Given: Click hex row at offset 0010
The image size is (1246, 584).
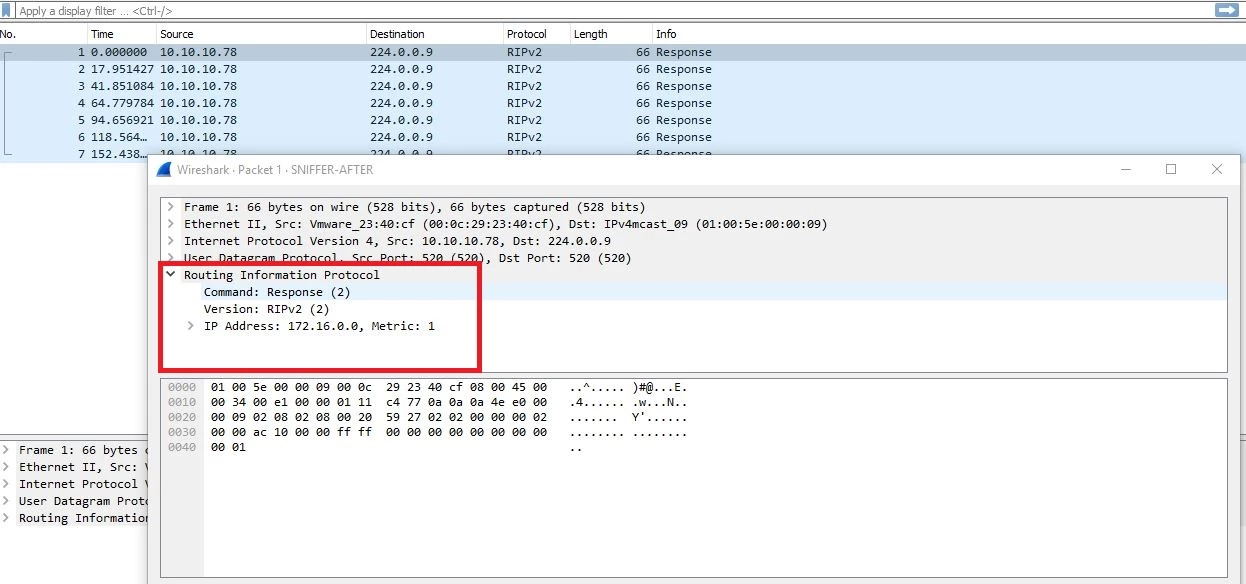Looking at the screenshot, I should pos(380,402).
